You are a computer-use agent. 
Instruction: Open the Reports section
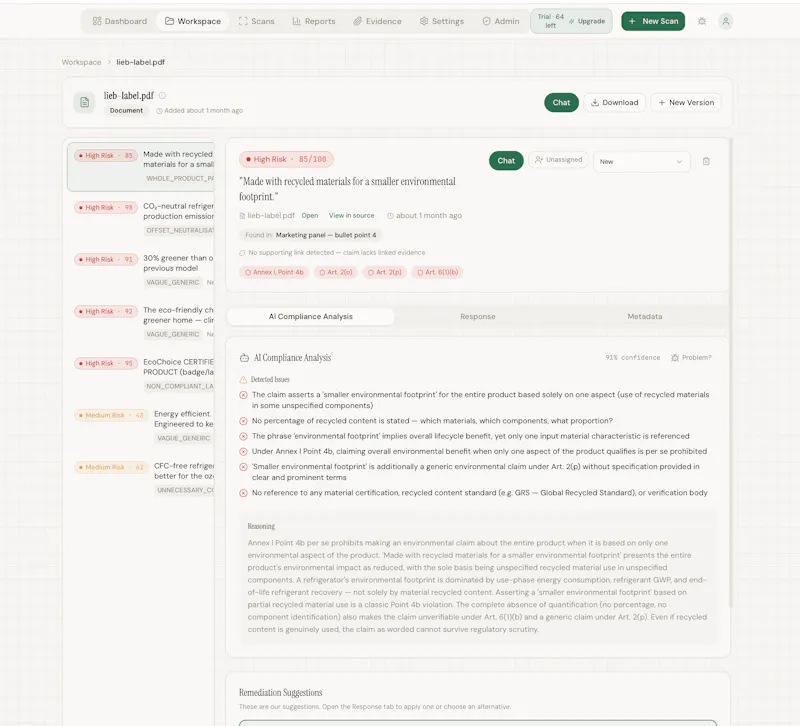click(x=314, y=21)
